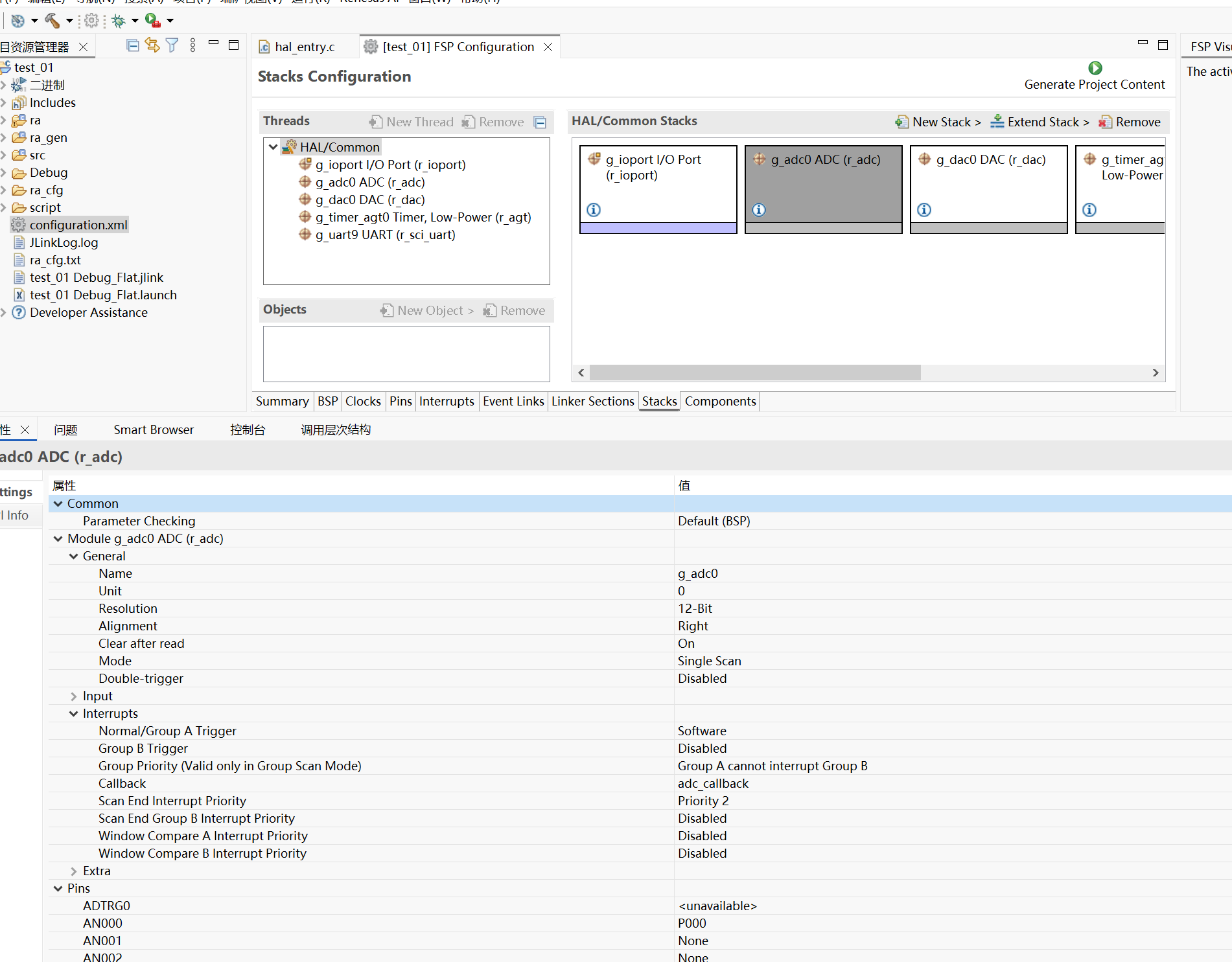Screen dimensions: 1232x962
Task: Click the Mode value Single Scan
Action: (710, 661)
